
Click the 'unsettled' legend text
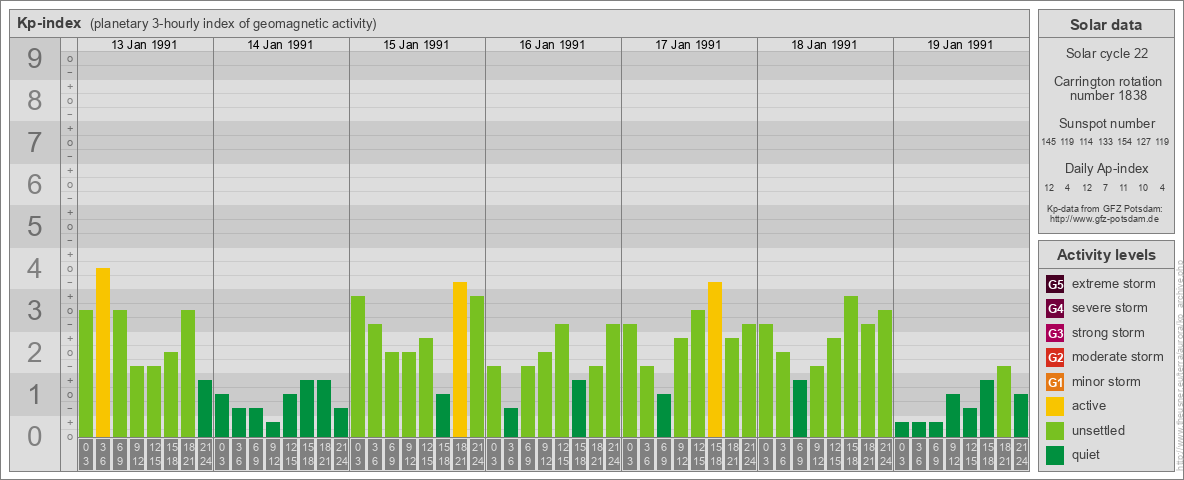coord(1099,430)
